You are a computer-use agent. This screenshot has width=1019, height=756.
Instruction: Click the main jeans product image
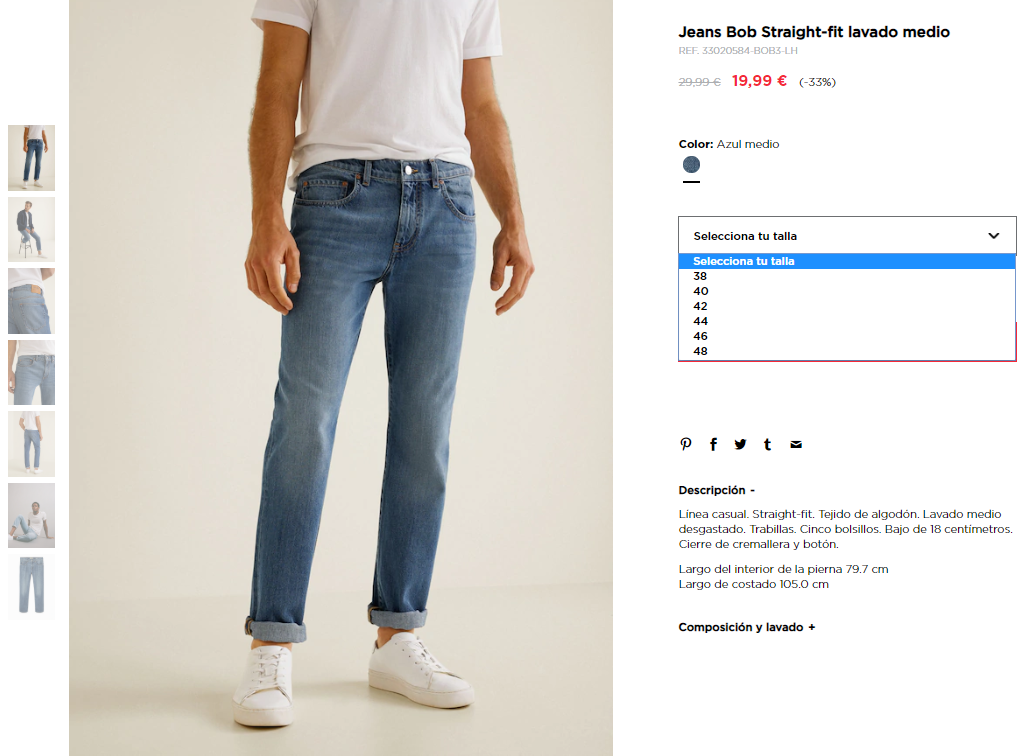point(341,378)
